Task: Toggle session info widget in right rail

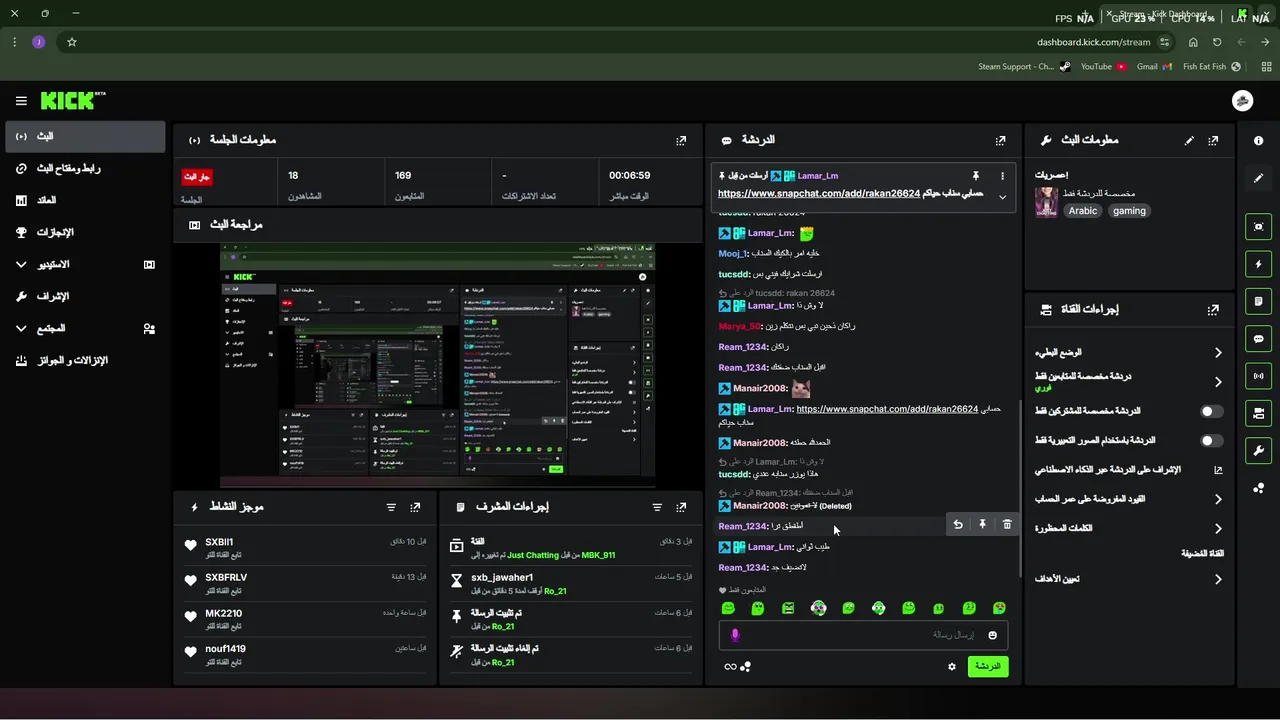Action: tap(1258, 376)
